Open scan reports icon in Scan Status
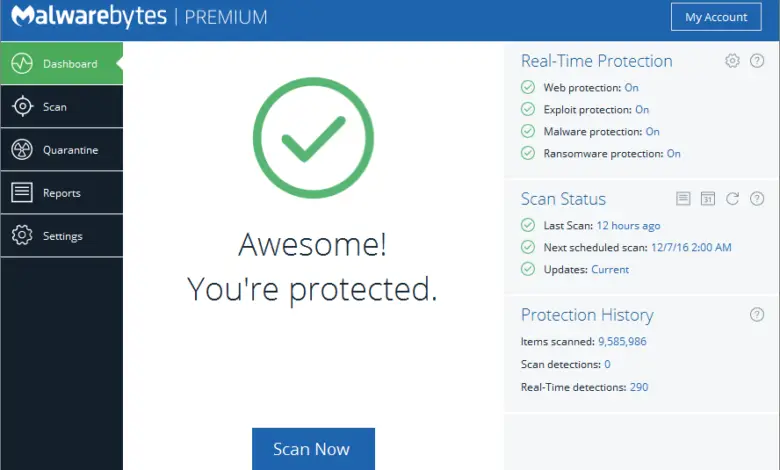780x470 pixels. [x=683, y=199]
